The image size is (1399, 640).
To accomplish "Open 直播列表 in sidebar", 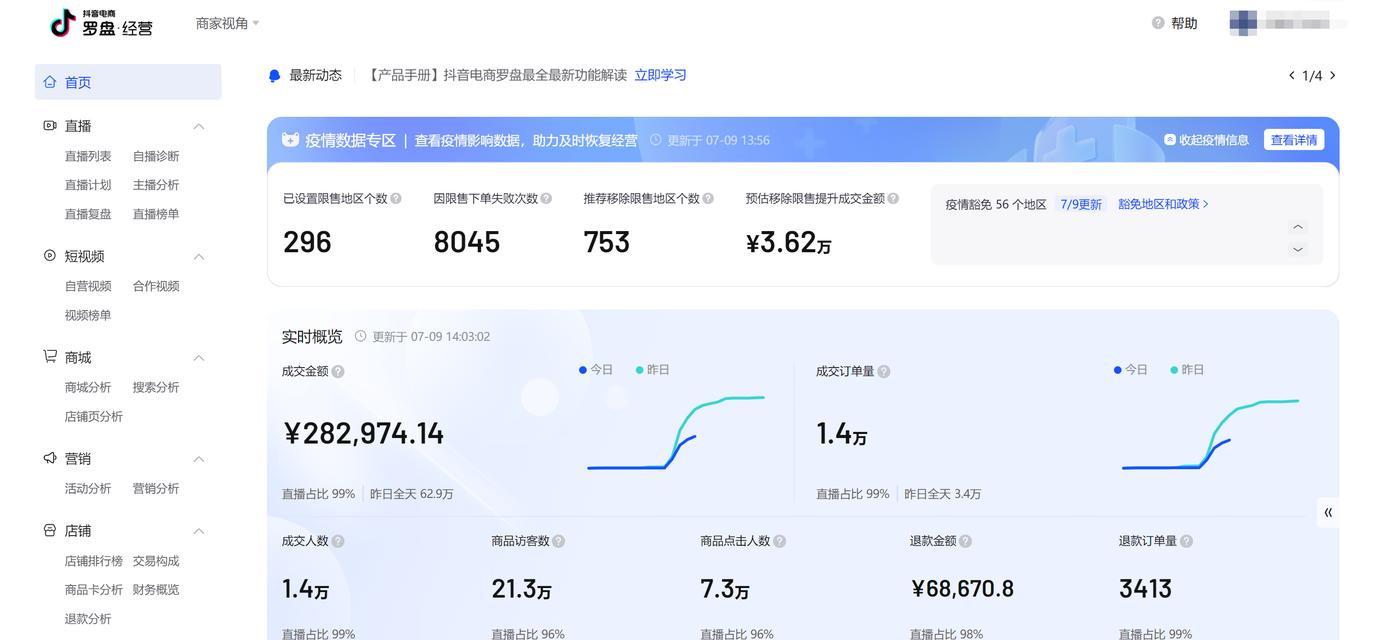I will 88,156.
